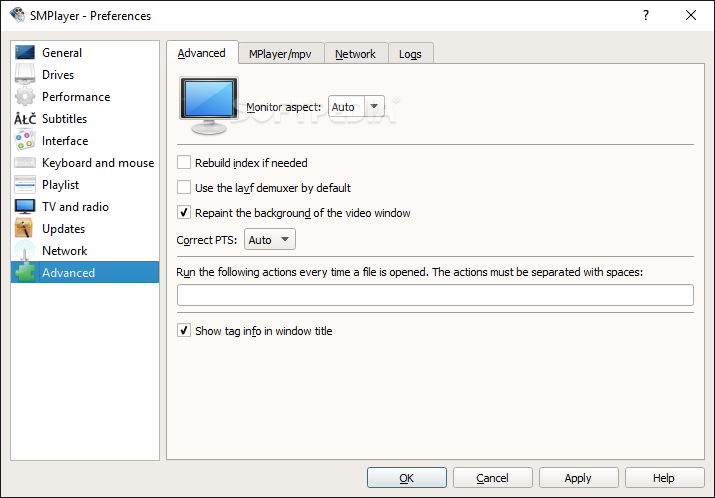Switch to the Network tab

tap(356, 54)
